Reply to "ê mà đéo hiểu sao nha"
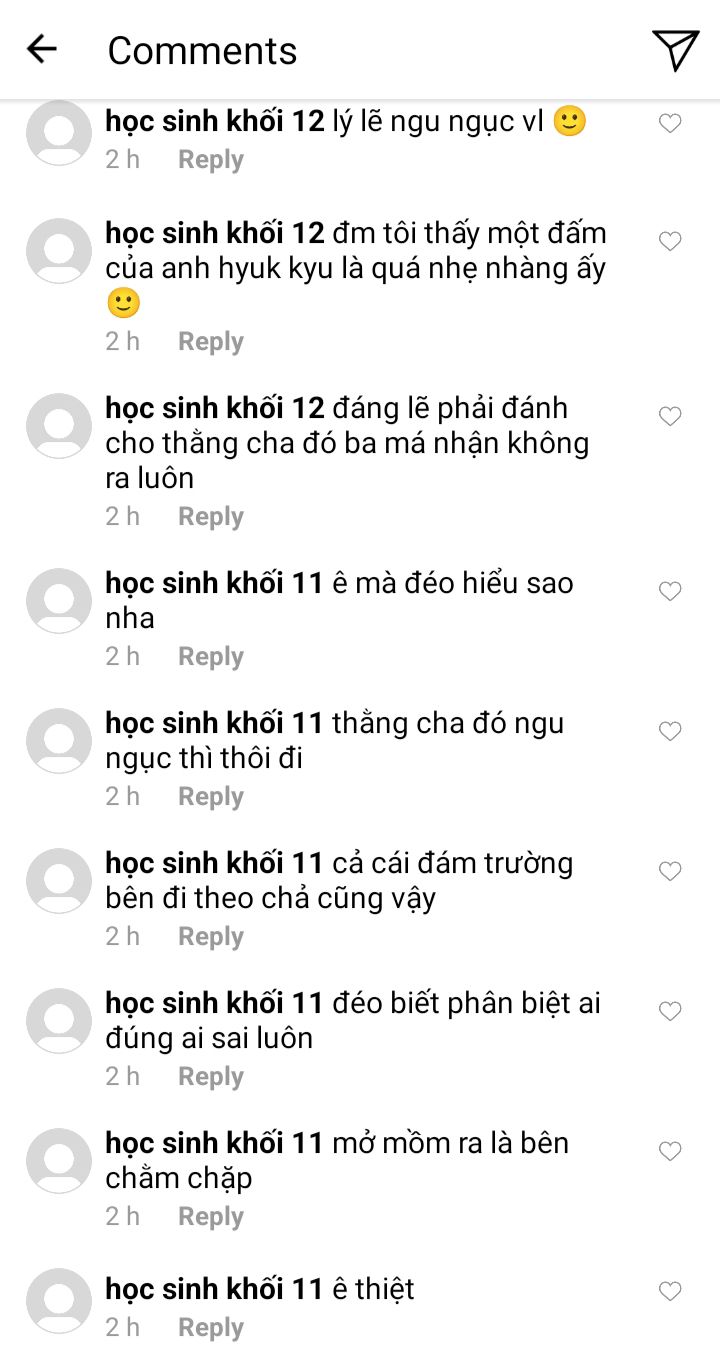Screen dimensions: 720x1352 coord(211,657)
